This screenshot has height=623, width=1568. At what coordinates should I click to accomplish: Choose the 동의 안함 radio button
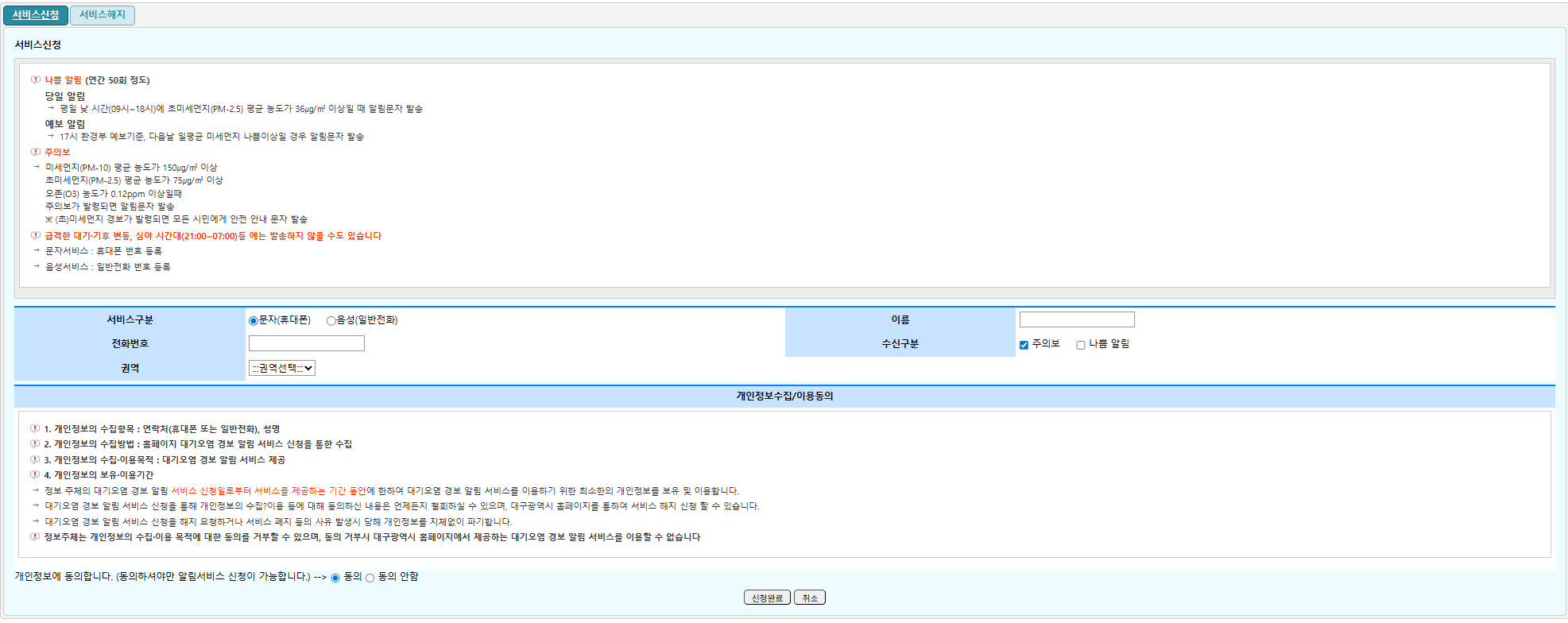pyautogui.click(x=370, y=578)
